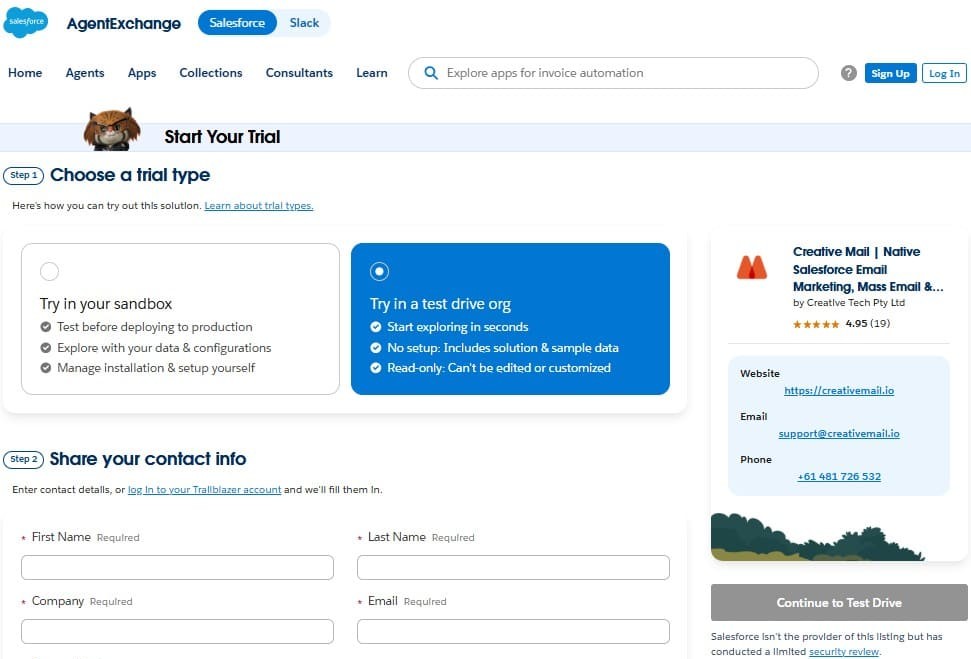Click the Step 2 badge
Image resolution: width=971 pixels, height=659 pixels.
pos(24,460)
